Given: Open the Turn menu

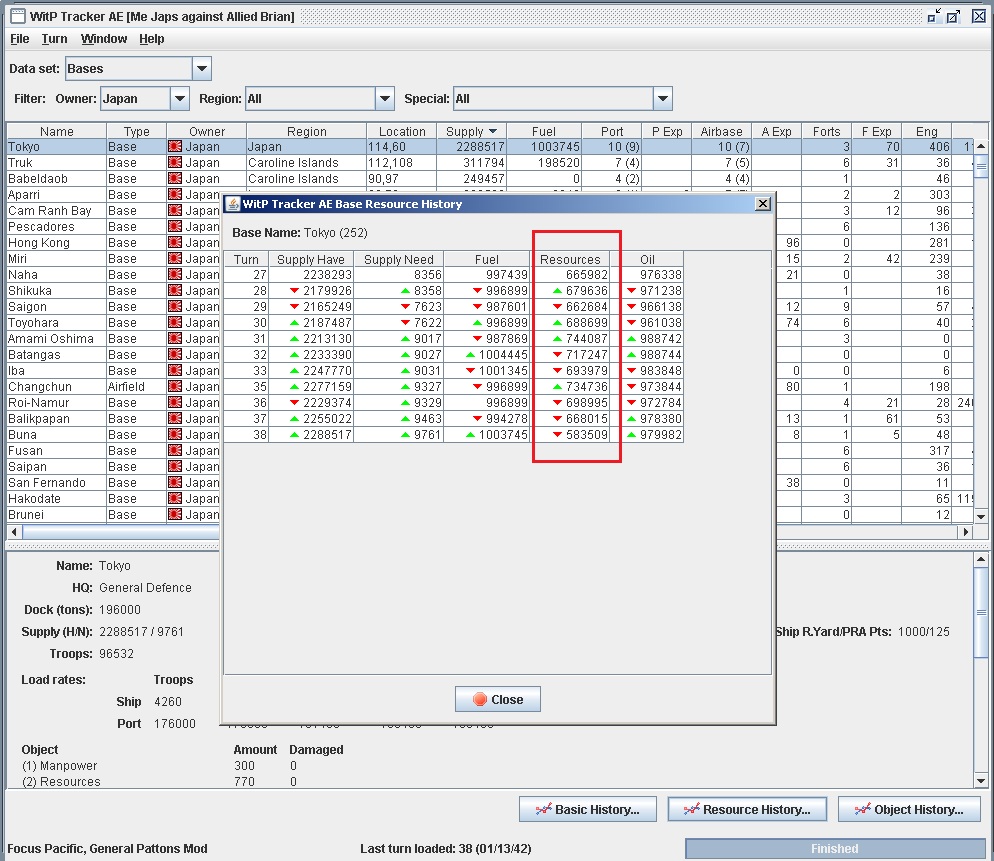Looking at the screenshot, I should tap(55, 39).
